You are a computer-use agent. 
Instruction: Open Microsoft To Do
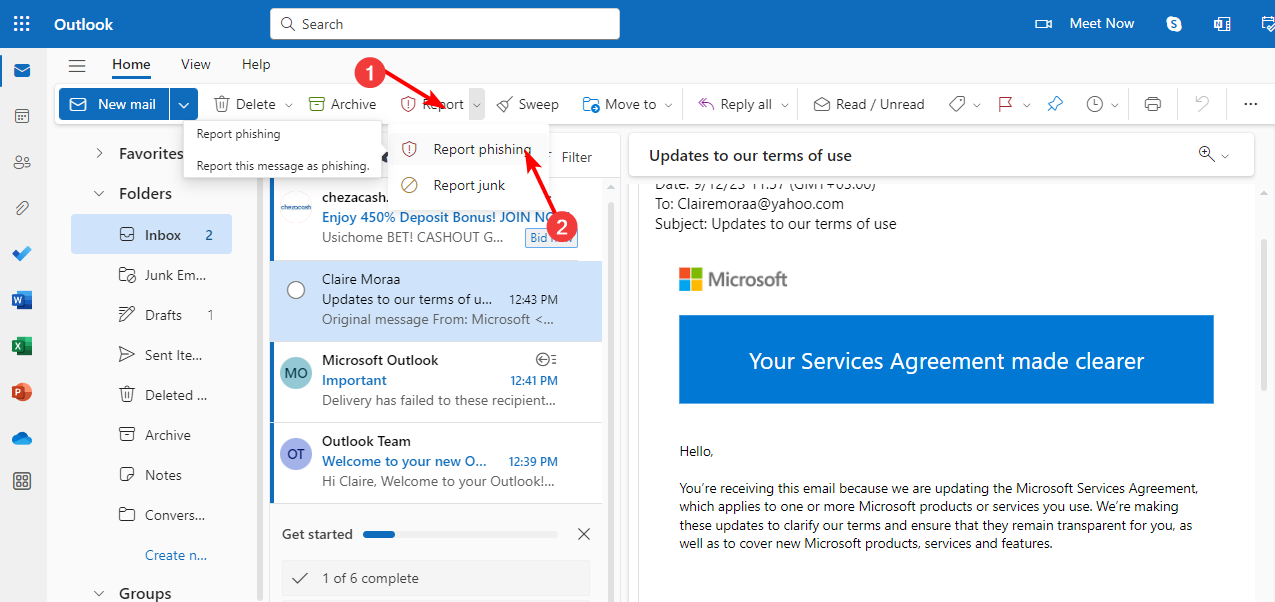click(21, 253)
